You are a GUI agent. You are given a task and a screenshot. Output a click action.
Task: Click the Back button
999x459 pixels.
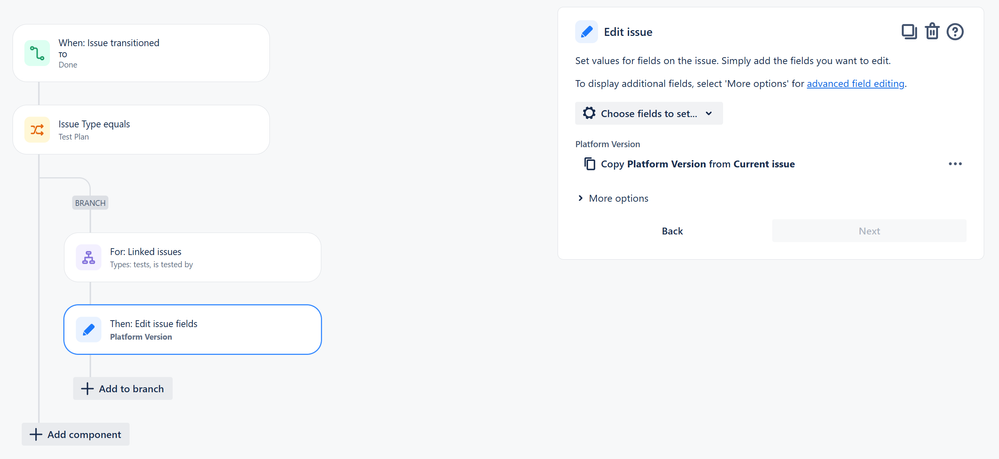[672, 231]
